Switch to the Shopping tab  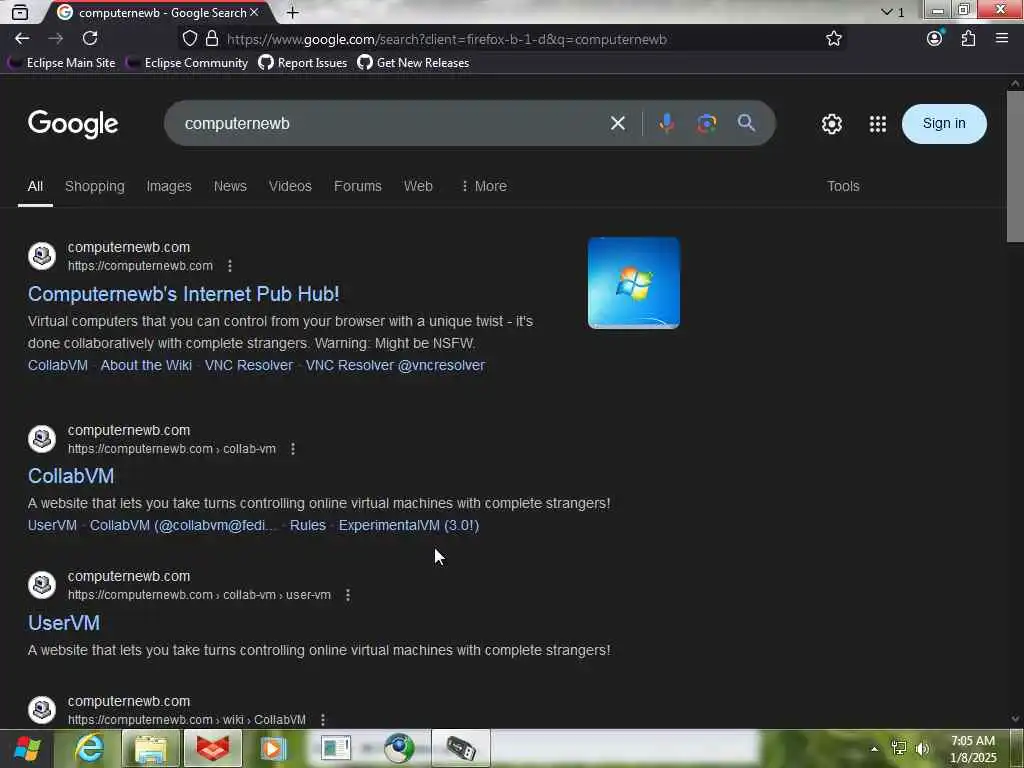[x=95, y=186]
